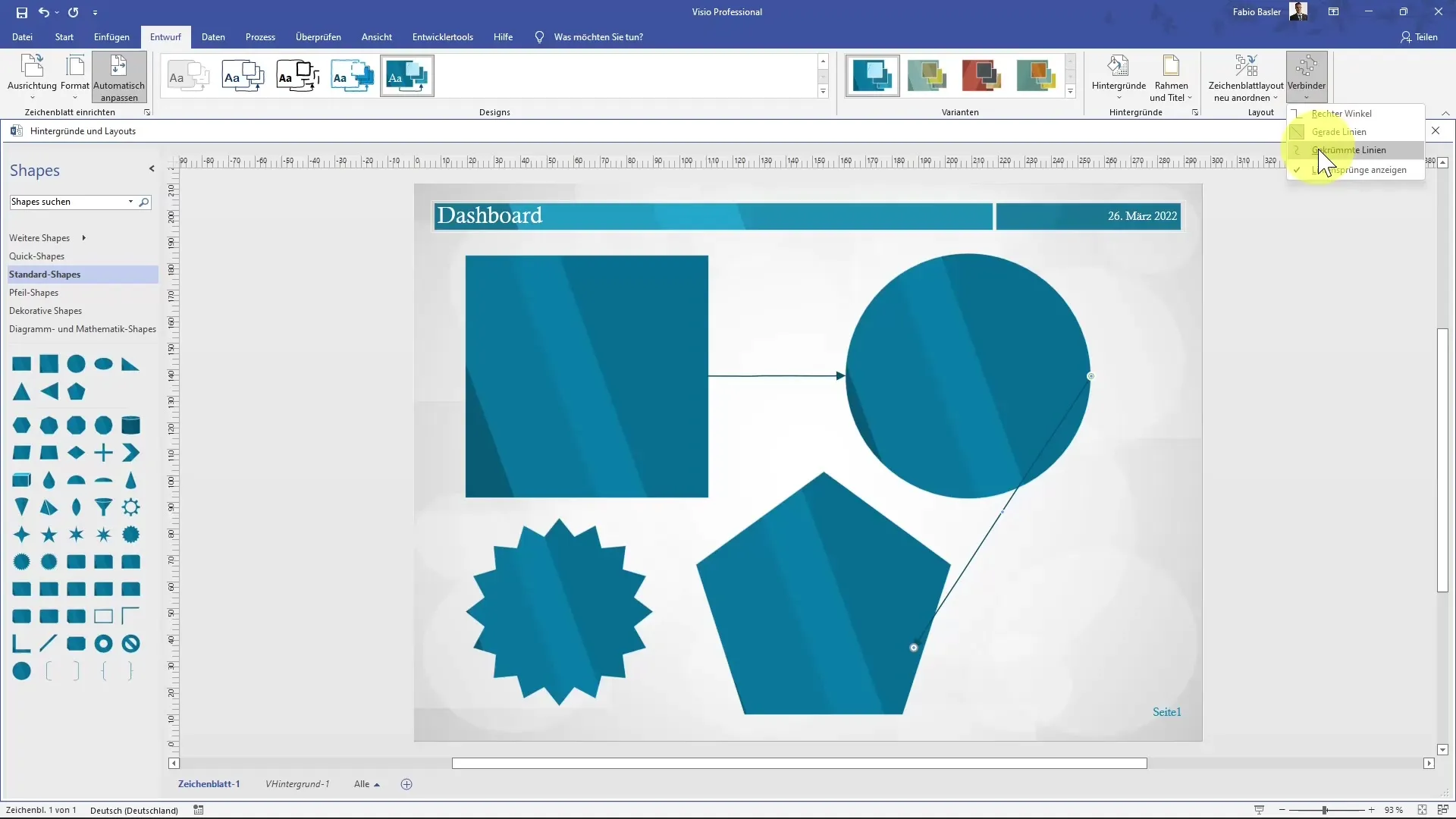Viewport: 1456px width, 819px height.
Task: Click the Redo icon in quick access
Action: tap(73, 12)
